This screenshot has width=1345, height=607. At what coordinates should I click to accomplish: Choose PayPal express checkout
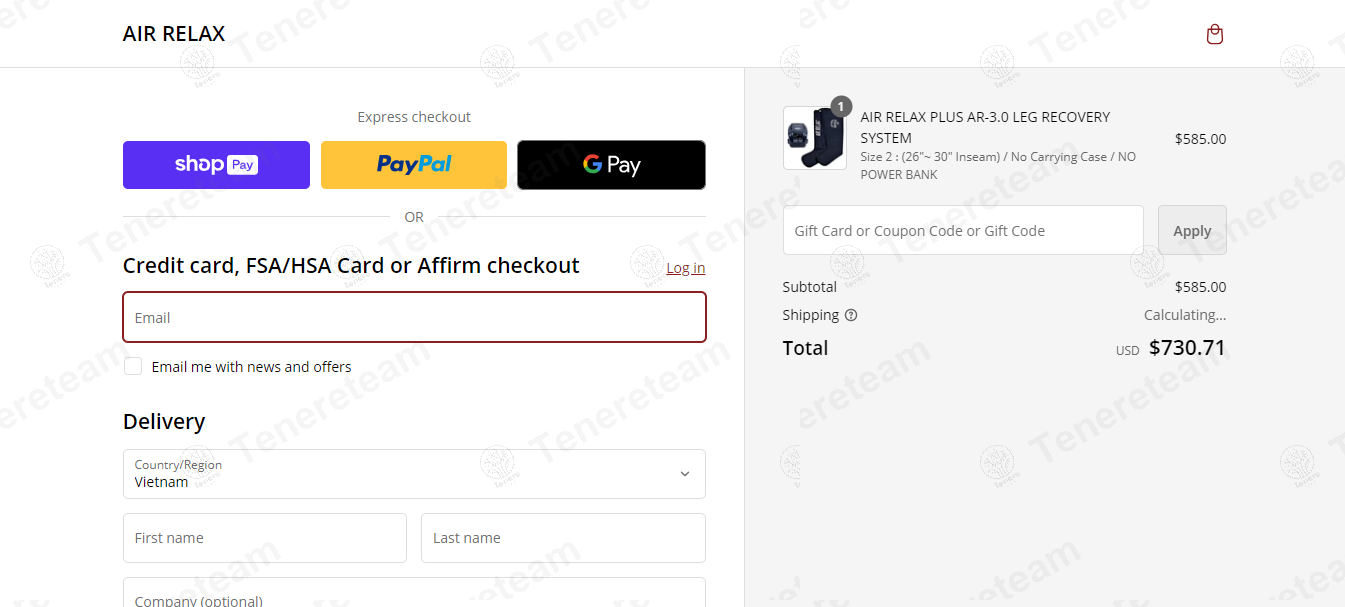[414, 165]
